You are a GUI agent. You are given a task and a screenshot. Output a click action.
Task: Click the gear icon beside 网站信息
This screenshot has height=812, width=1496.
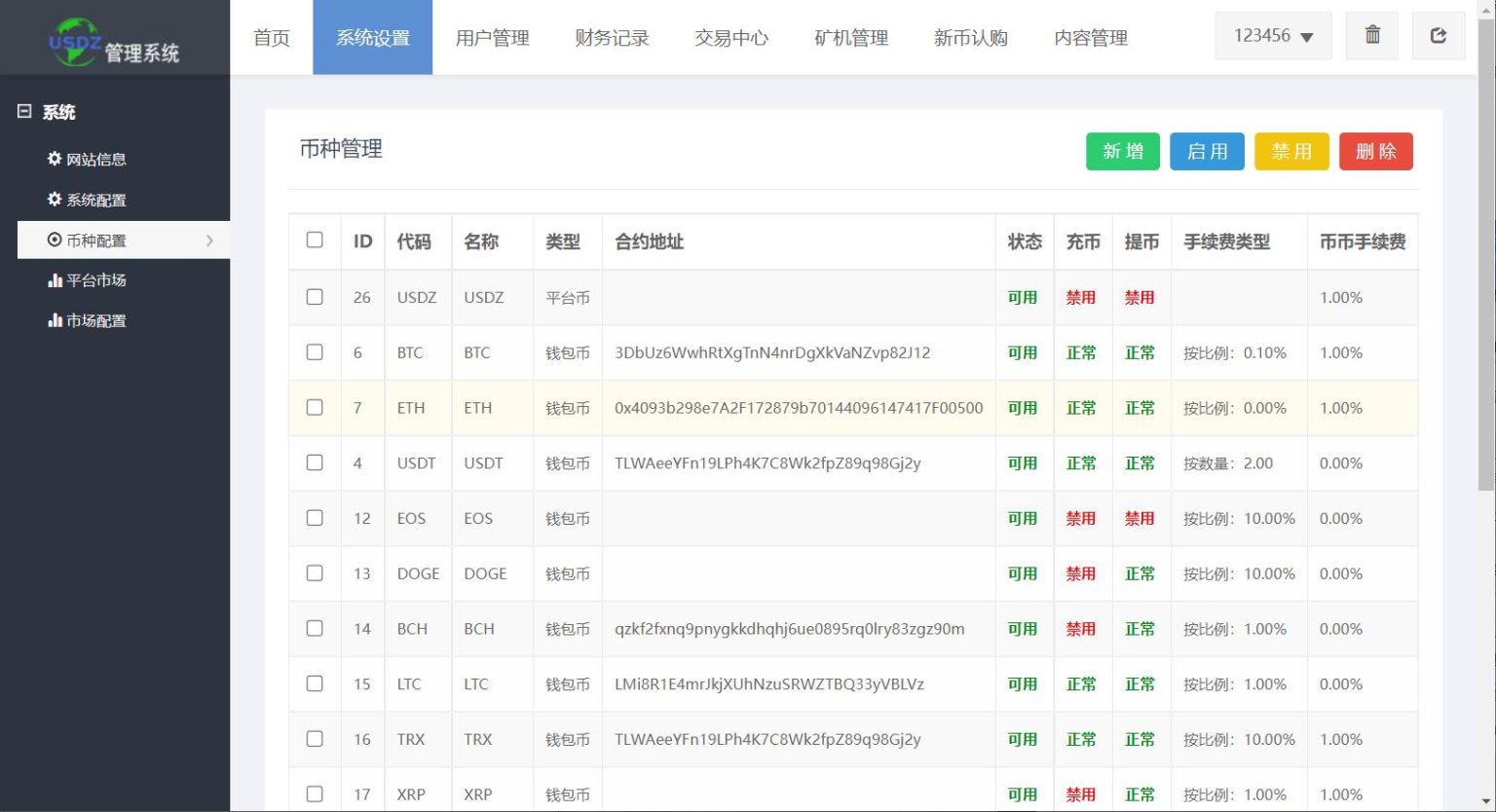(55, 159)
